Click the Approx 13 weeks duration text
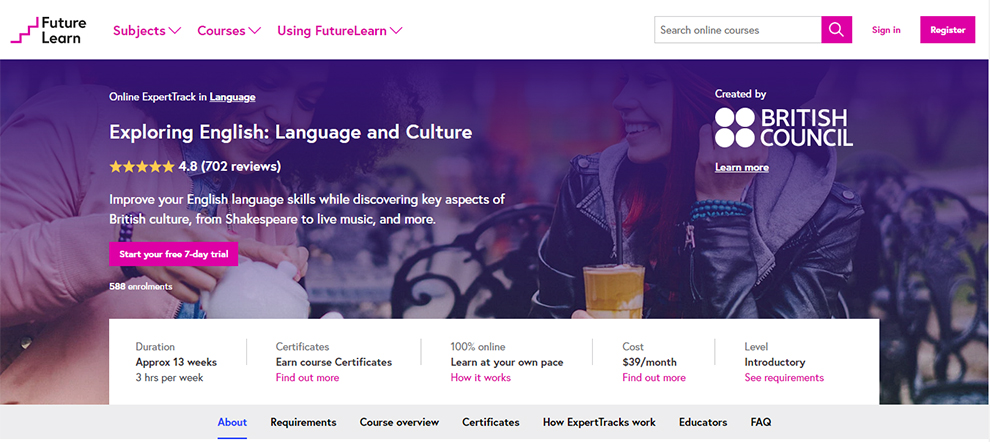 click(176, 362)
